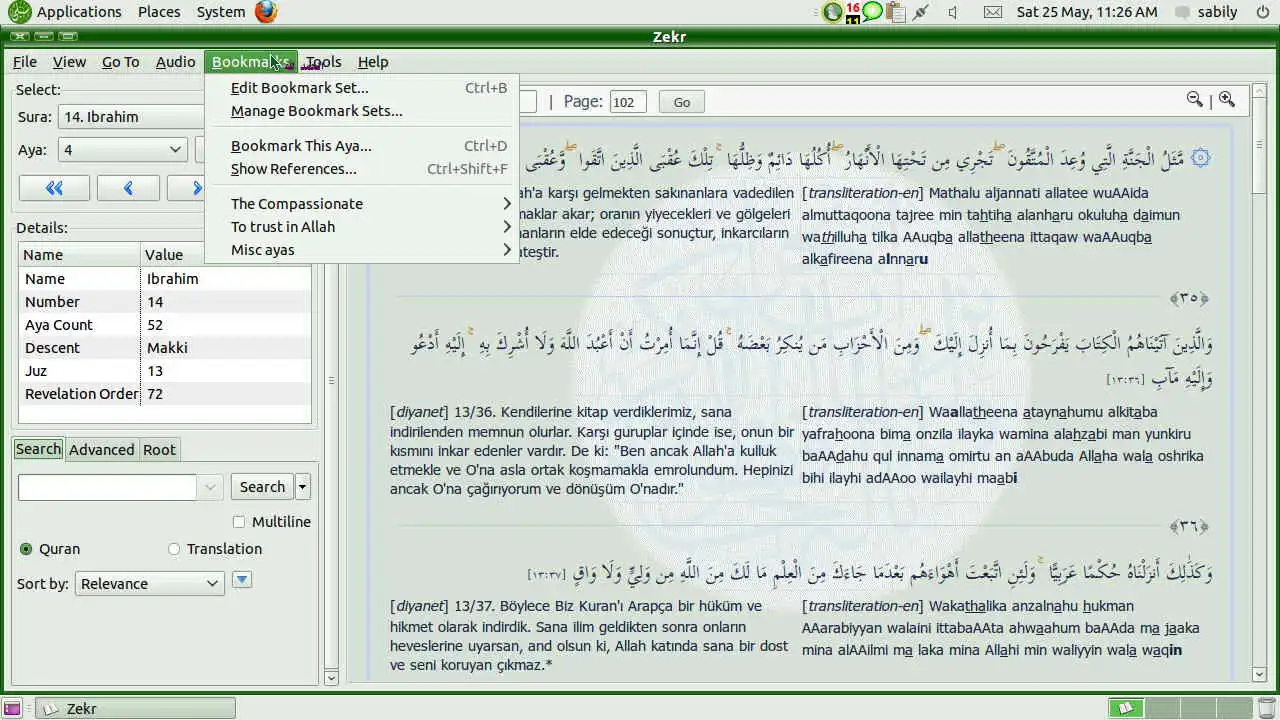The width and height of the screenshot is (1280, 720).
Task: Click the date and time clock
Action: coord(1087,12)
